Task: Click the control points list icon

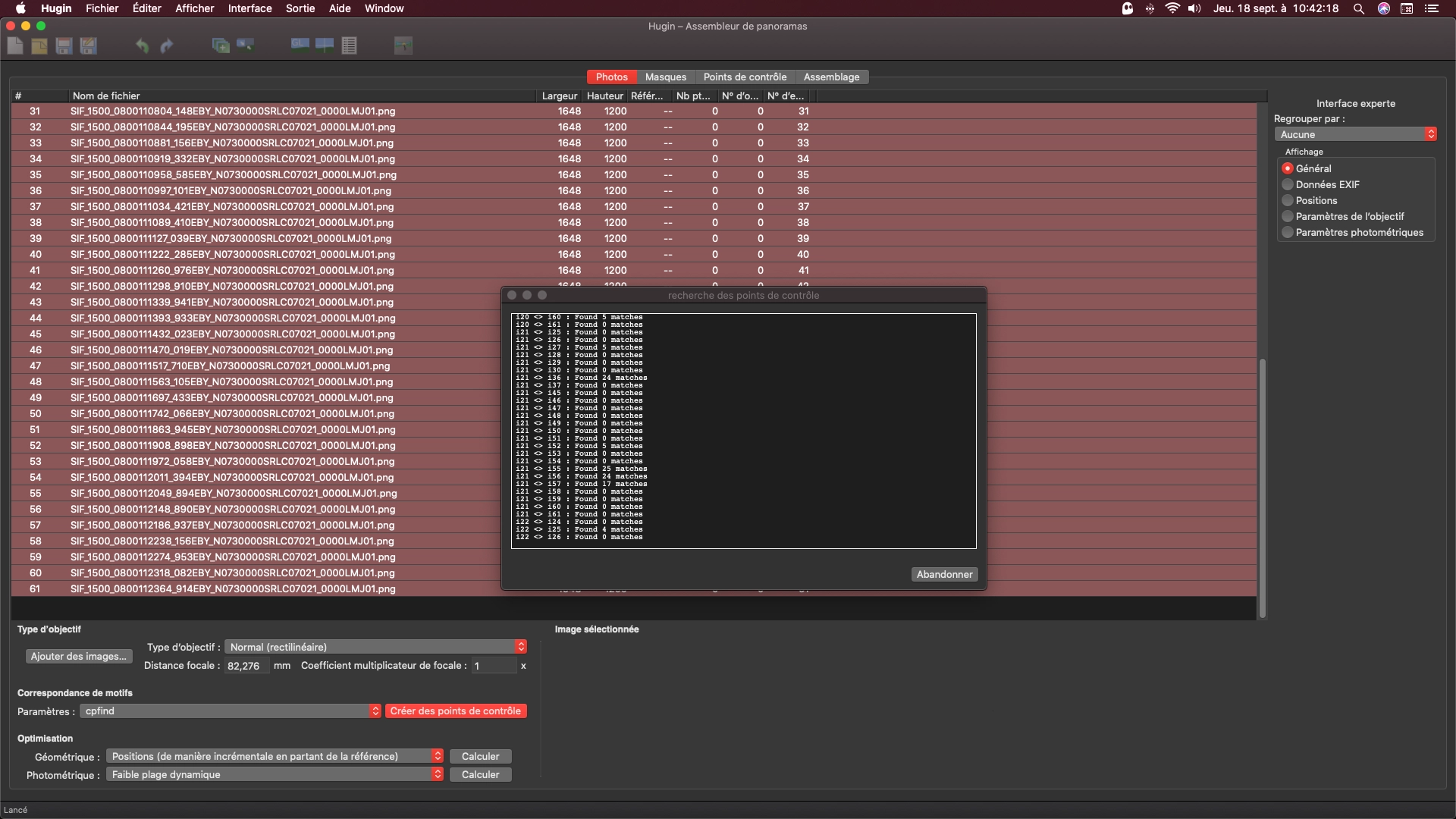Action: click(349, 45)
